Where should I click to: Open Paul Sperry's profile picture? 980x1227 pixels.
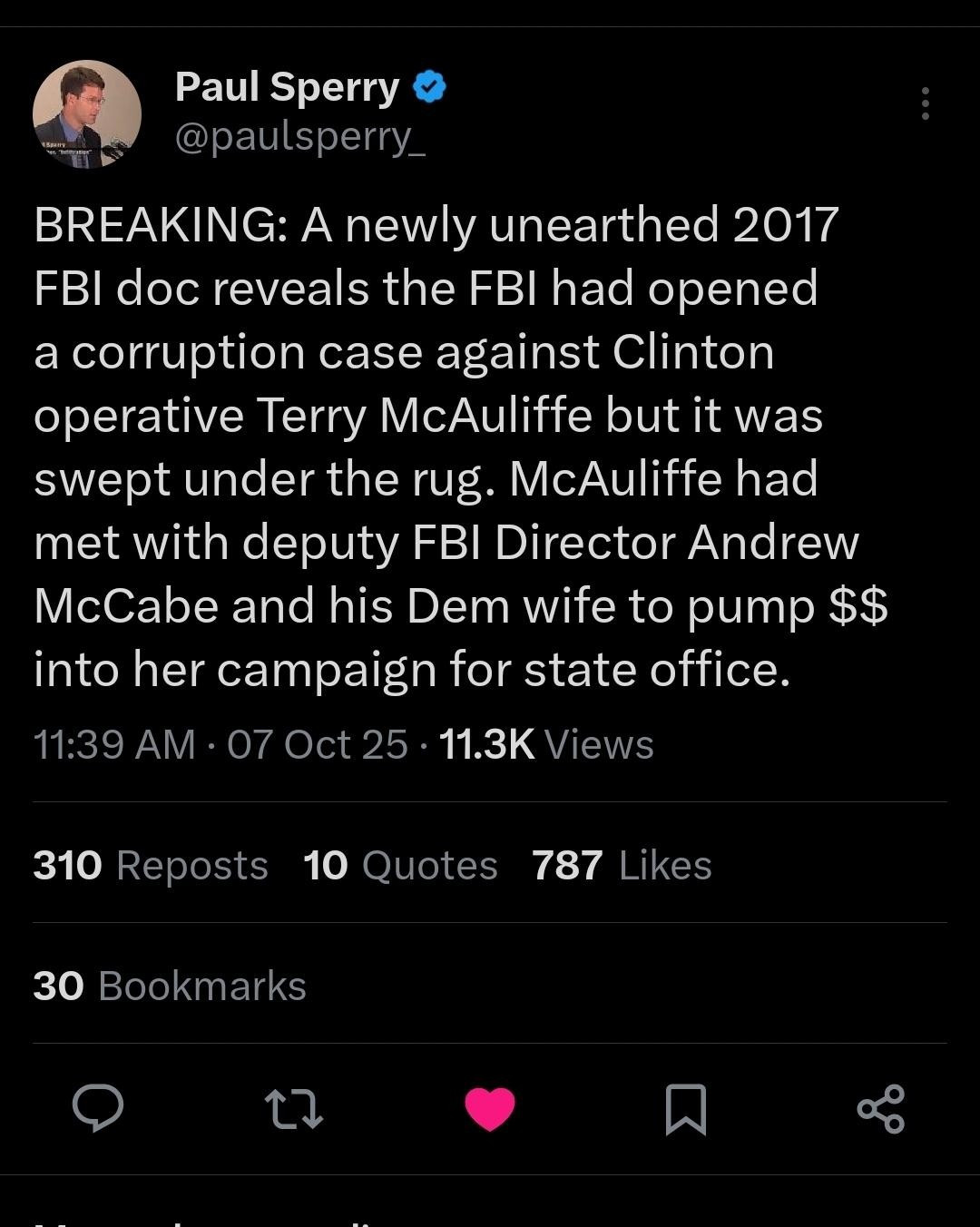87,114
